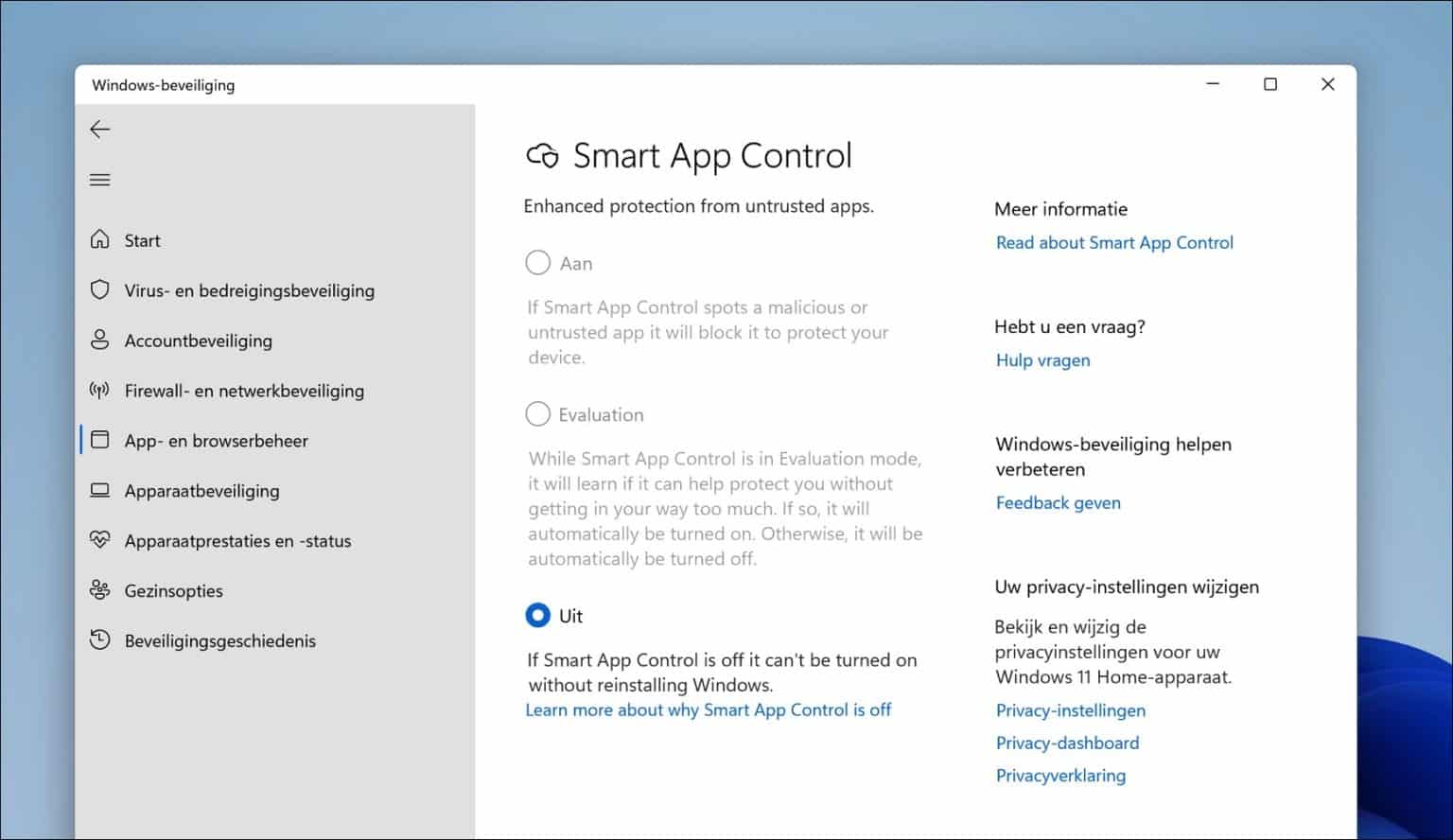Collapse the navigation with the hamburger menu

point(99,179)
